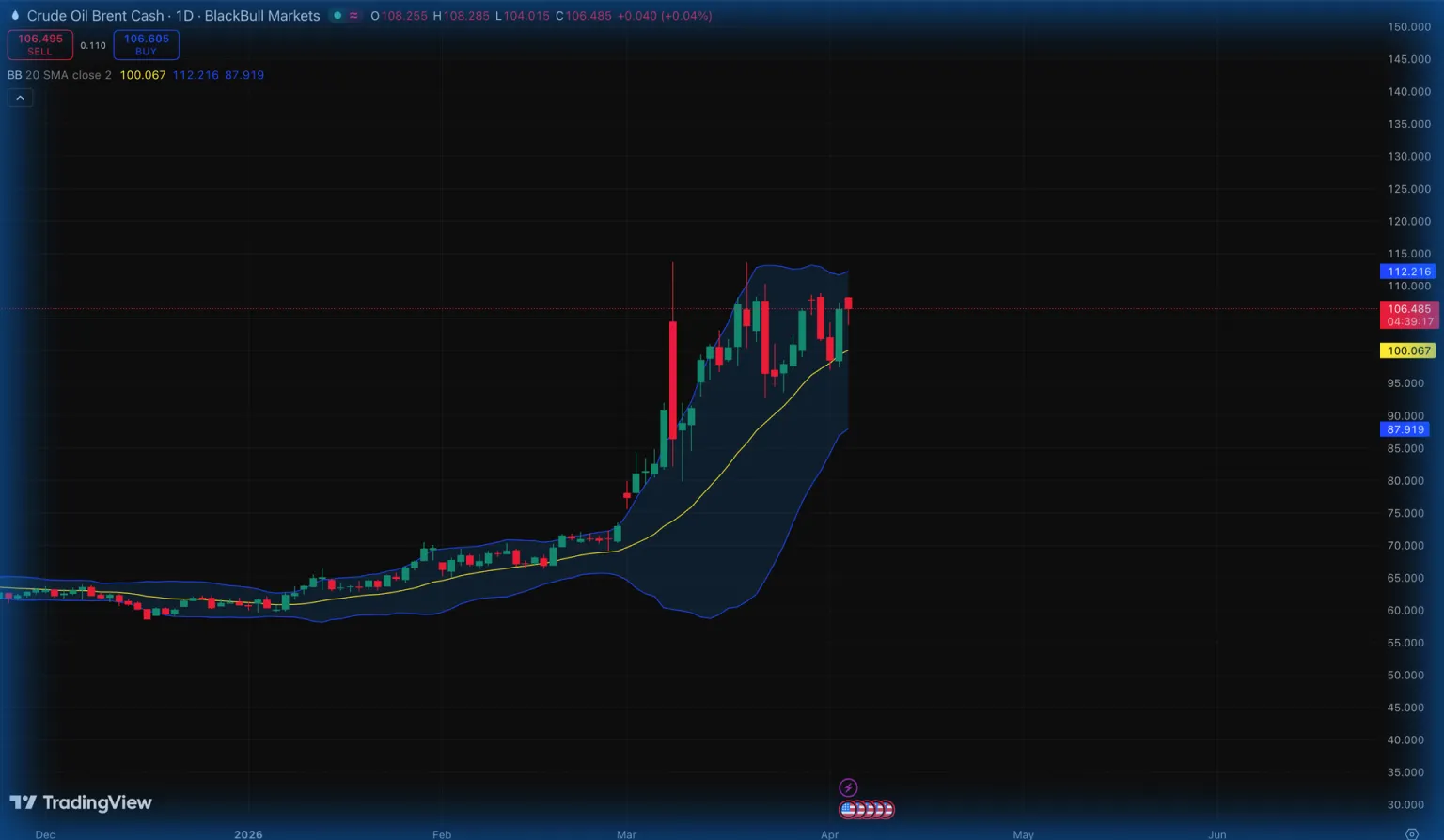Image resolution: width=1444 pixels, height=840 pixels.
Task: Open chart settings hexagon gear icon
Action: click(x=1411, y=833)
